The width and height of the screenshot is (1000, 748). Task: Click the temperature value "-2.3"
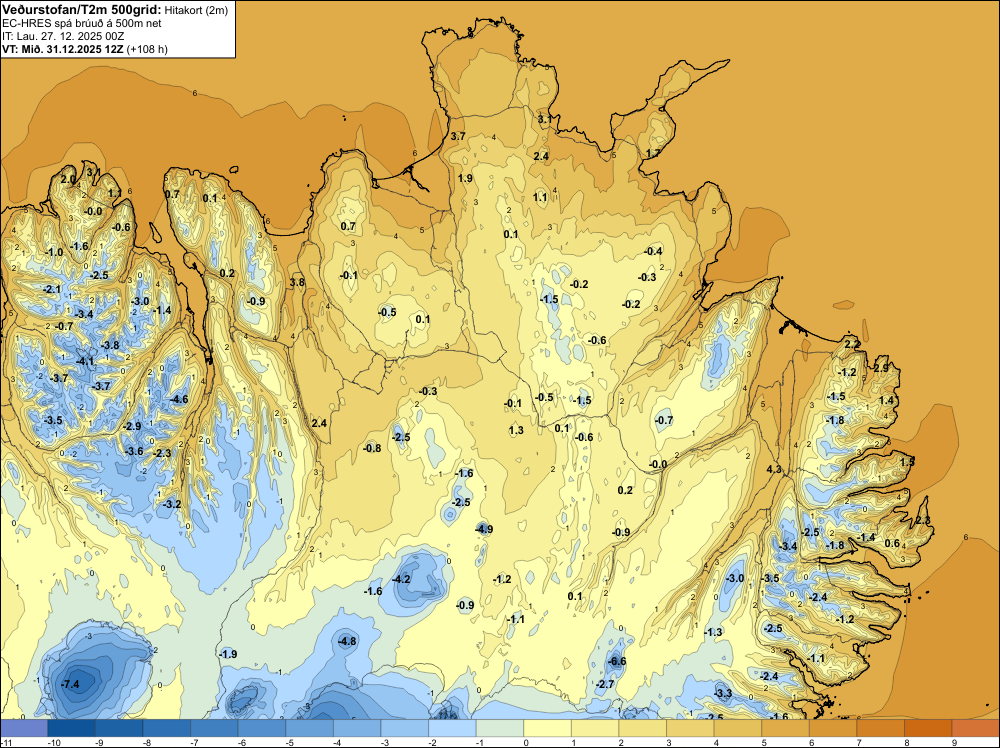[163, 453]
